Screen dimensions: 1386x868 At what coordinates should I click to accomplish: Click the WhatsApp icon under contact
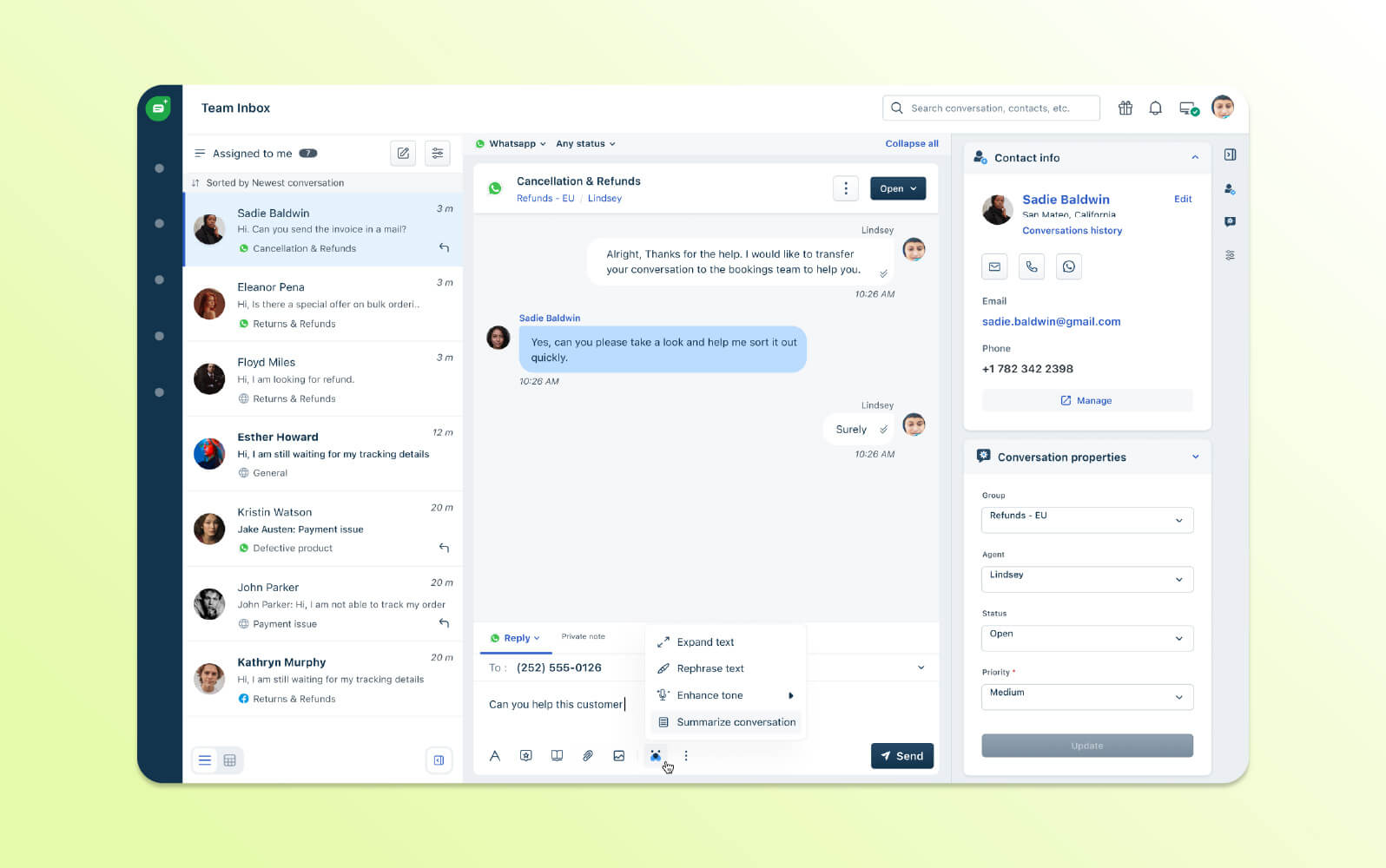(1069, 266)
